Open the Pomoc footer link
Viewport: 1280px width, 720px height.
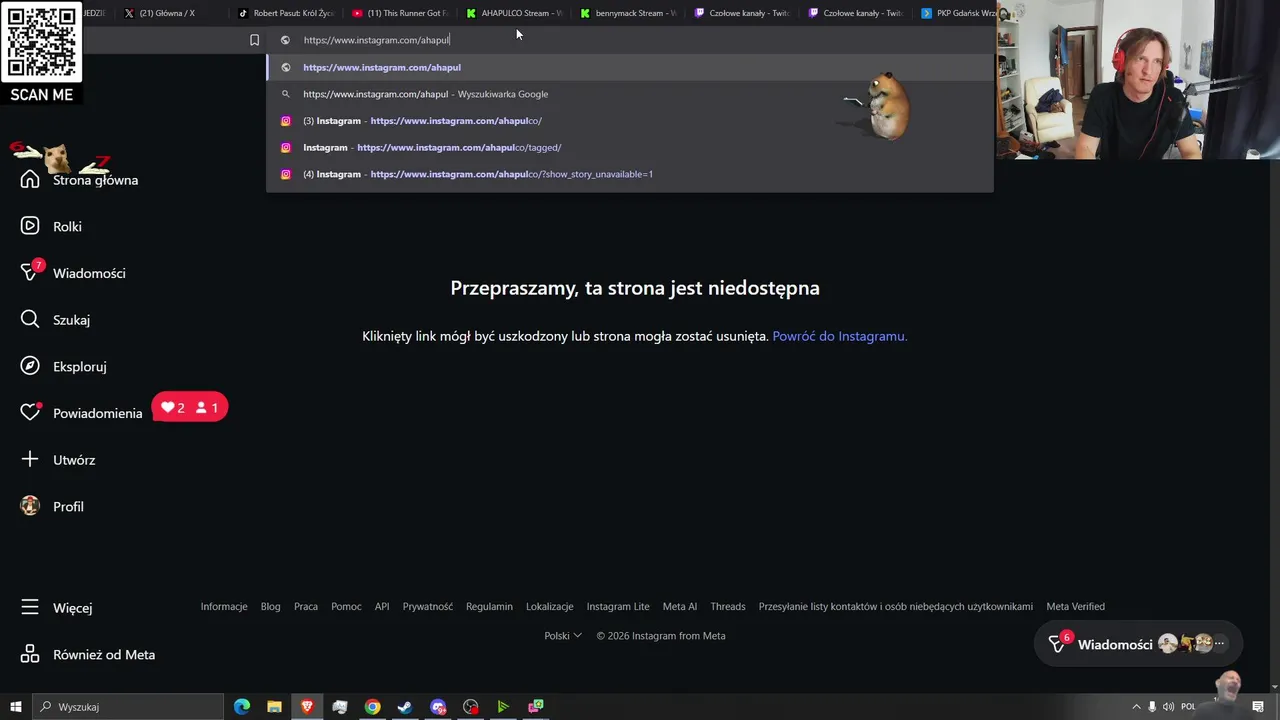[346, 607]
